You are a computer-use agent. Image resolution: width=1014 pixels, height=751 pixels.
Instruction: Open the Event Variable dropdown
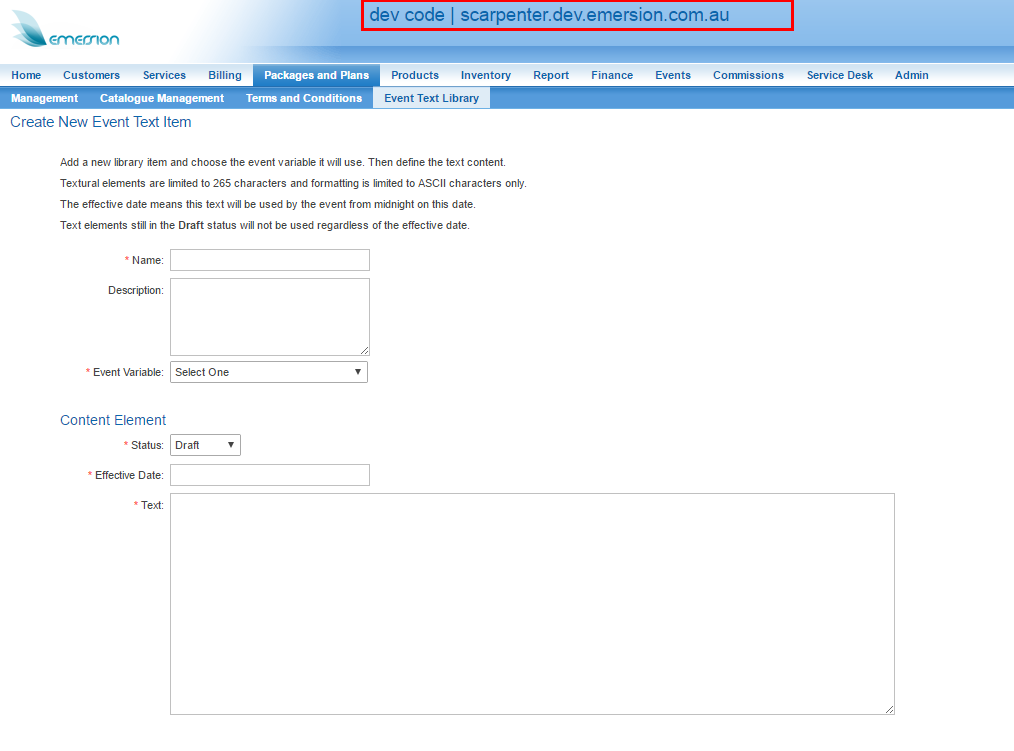268,372
